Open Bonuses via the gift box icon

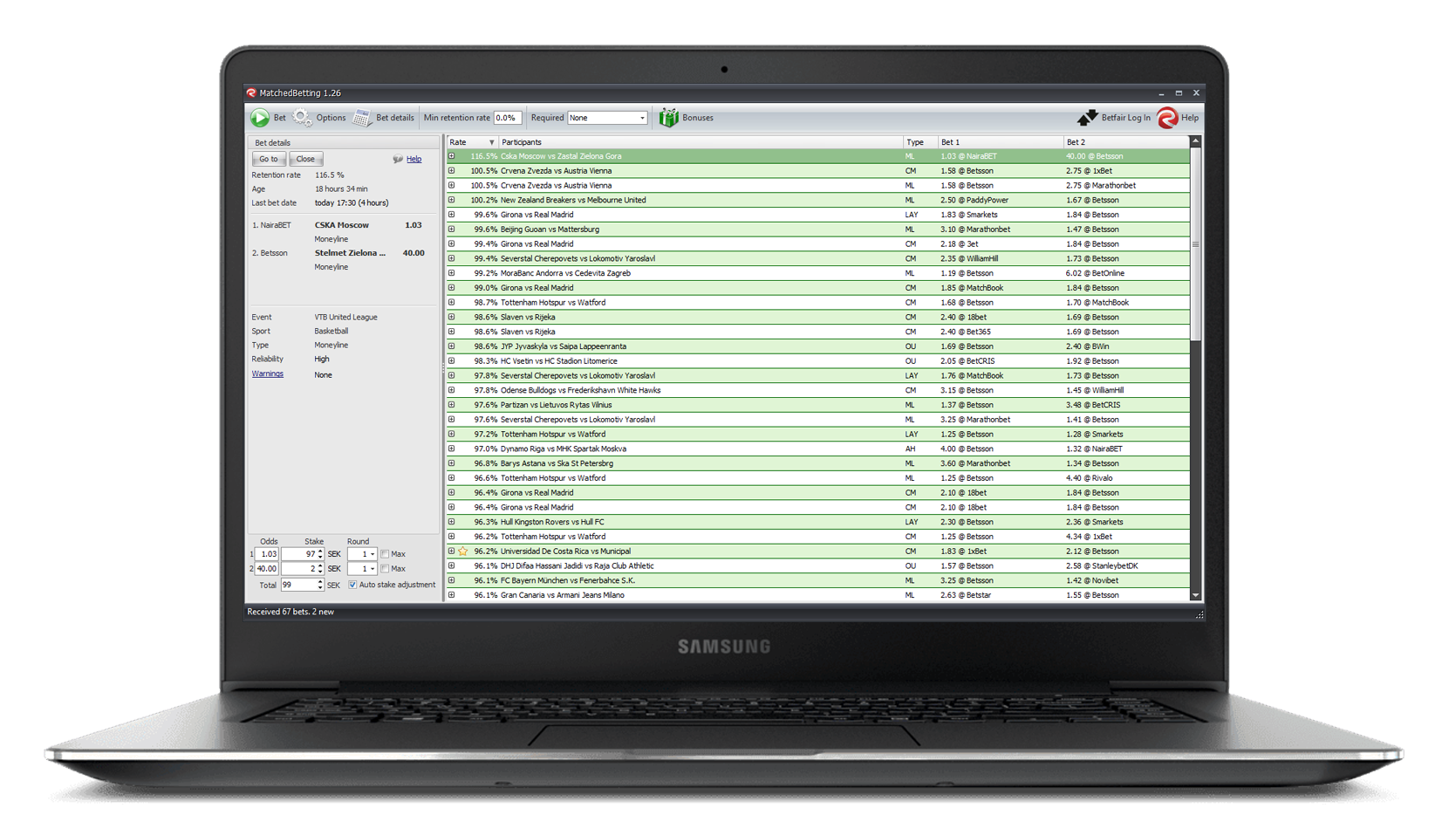668,118
